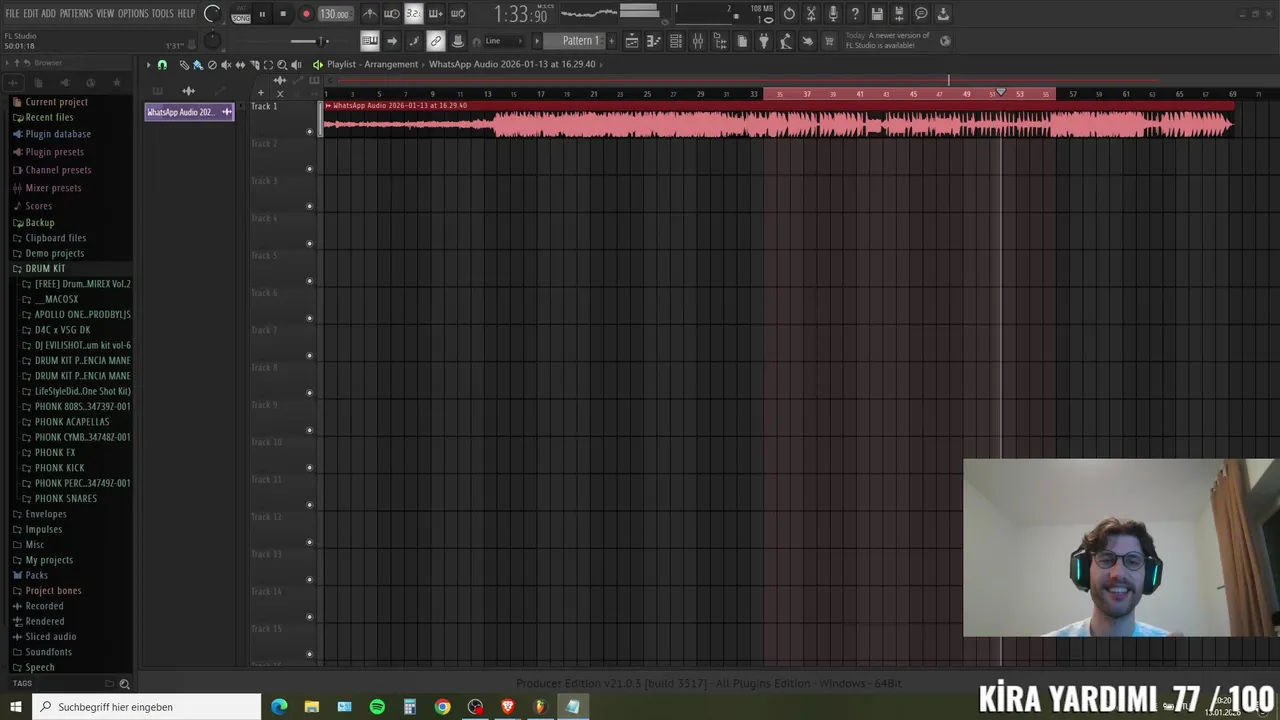
Task: Expand the Sliced audio folder
Action: pyautogui.click(x=50, y=636)
